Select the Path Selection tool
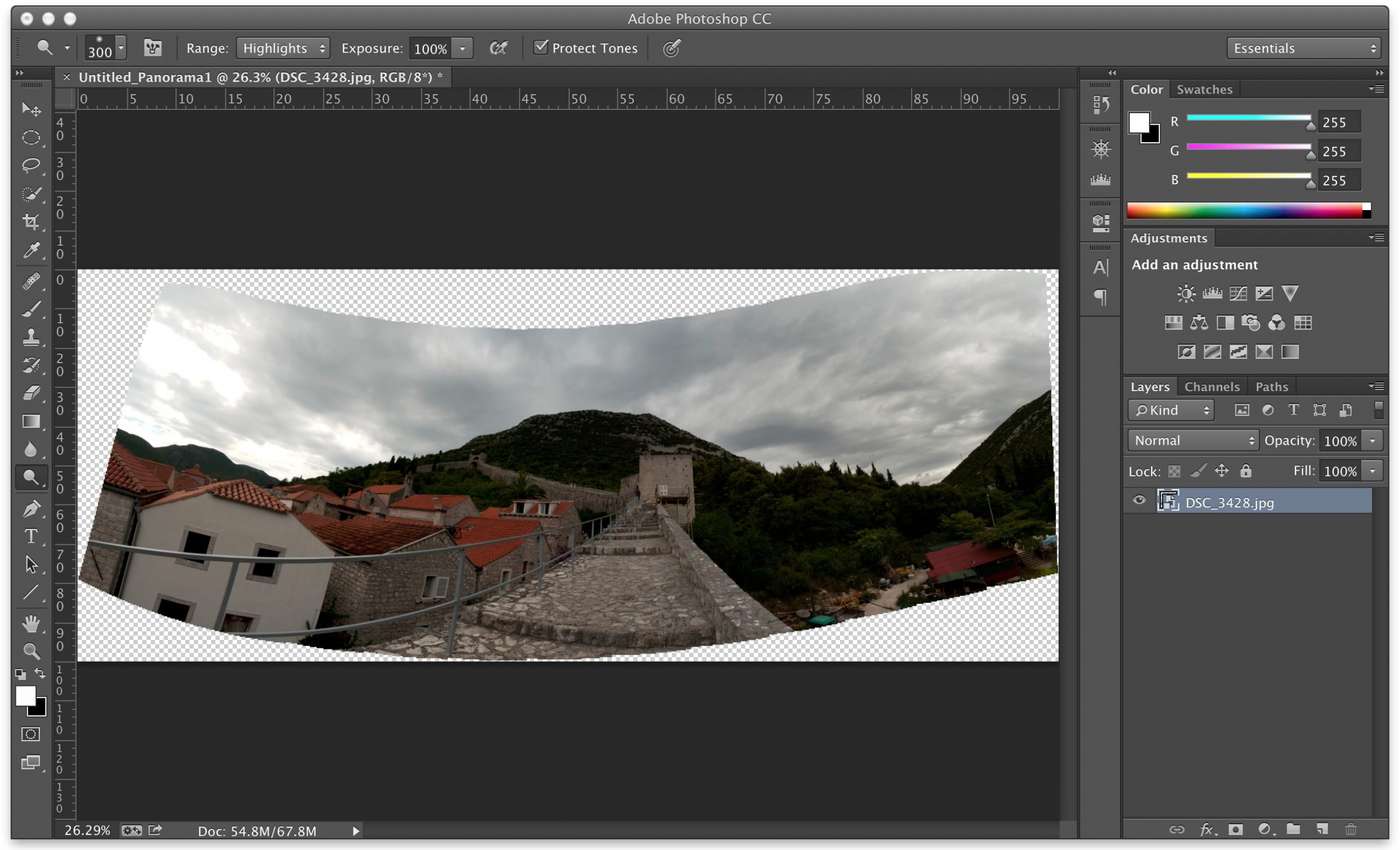The width and height of the screenshot is (1400, 850). pos(31,564)
